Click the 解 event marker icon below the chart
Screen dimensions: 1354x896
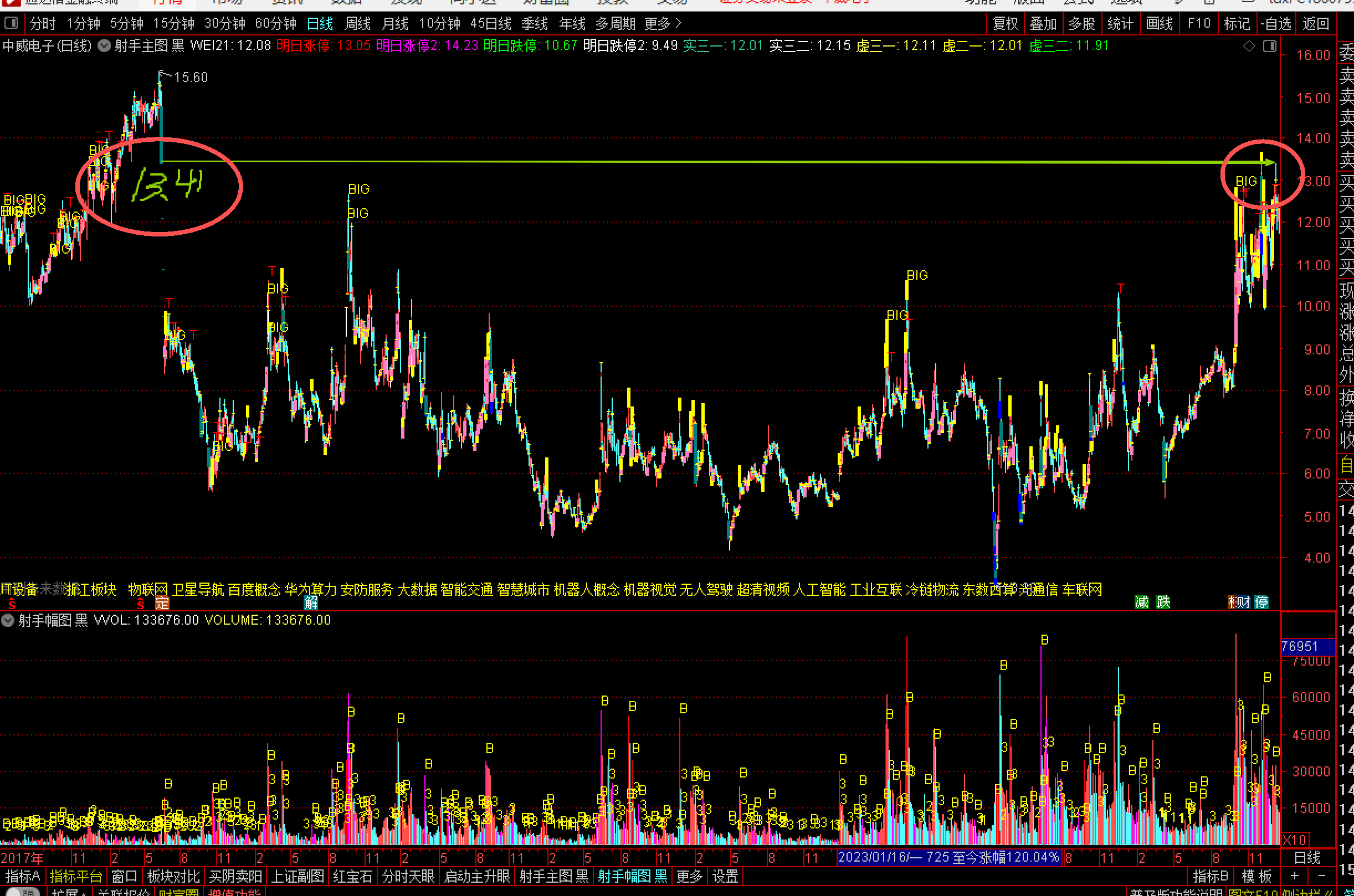310,603
